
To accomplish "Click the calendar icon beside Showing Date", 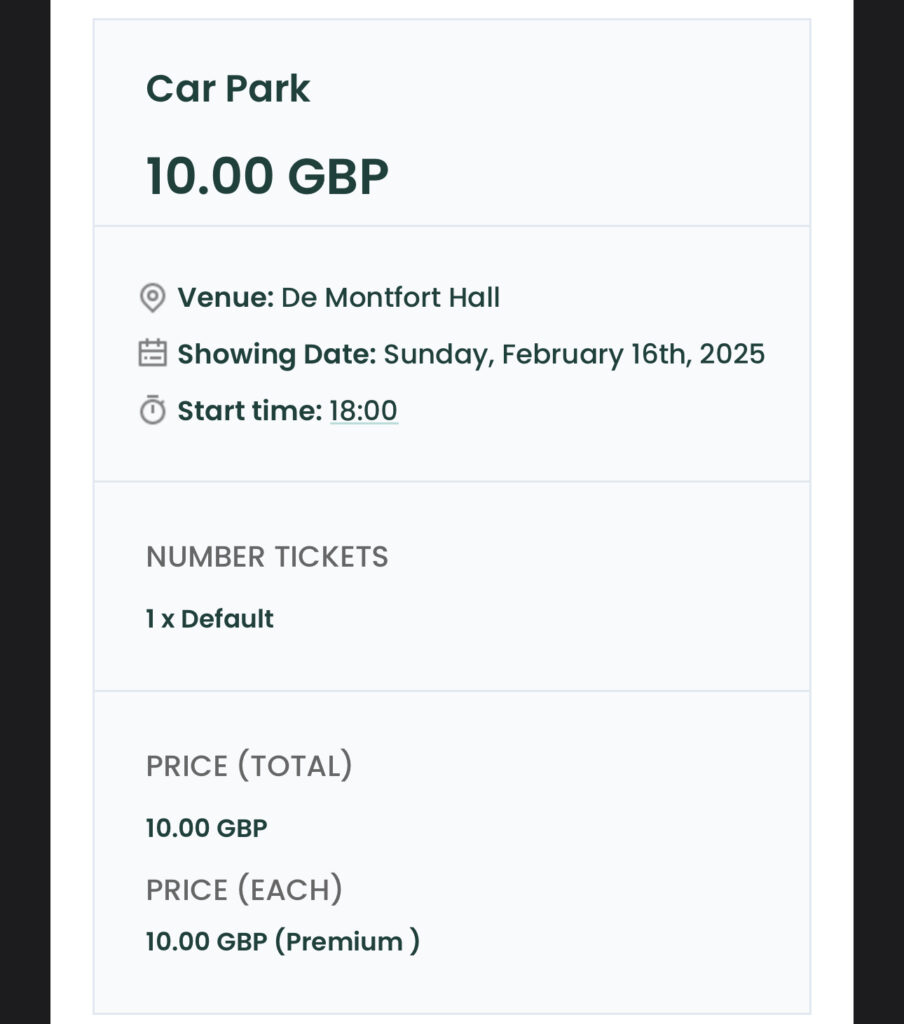I will click(152, 354).
